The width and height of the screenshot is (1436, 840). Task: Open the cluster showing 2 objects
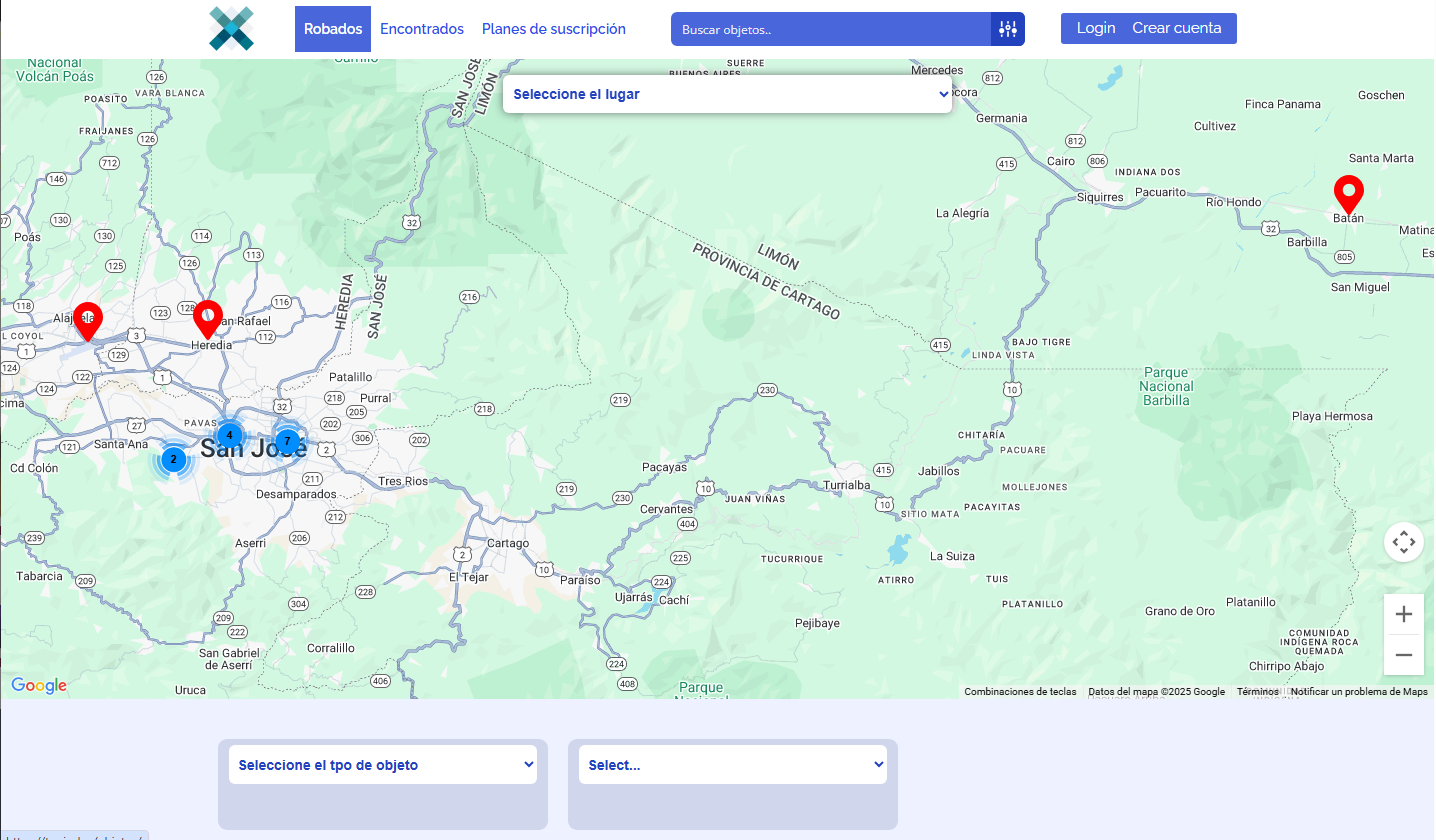(x=173, y=459)
